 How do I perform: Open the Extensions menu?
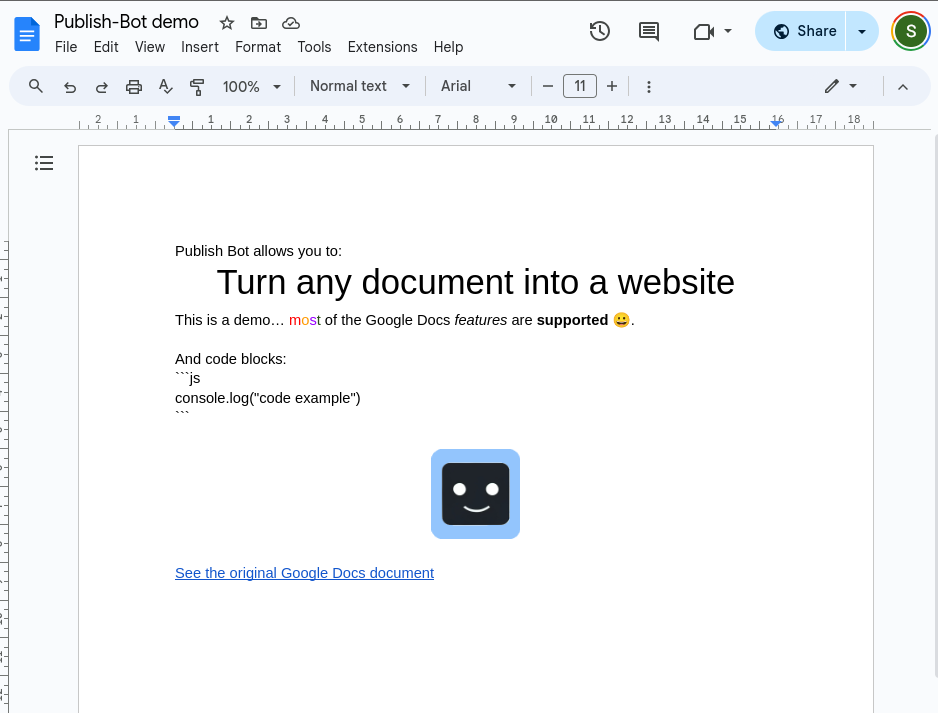click(x=382, y=47)
